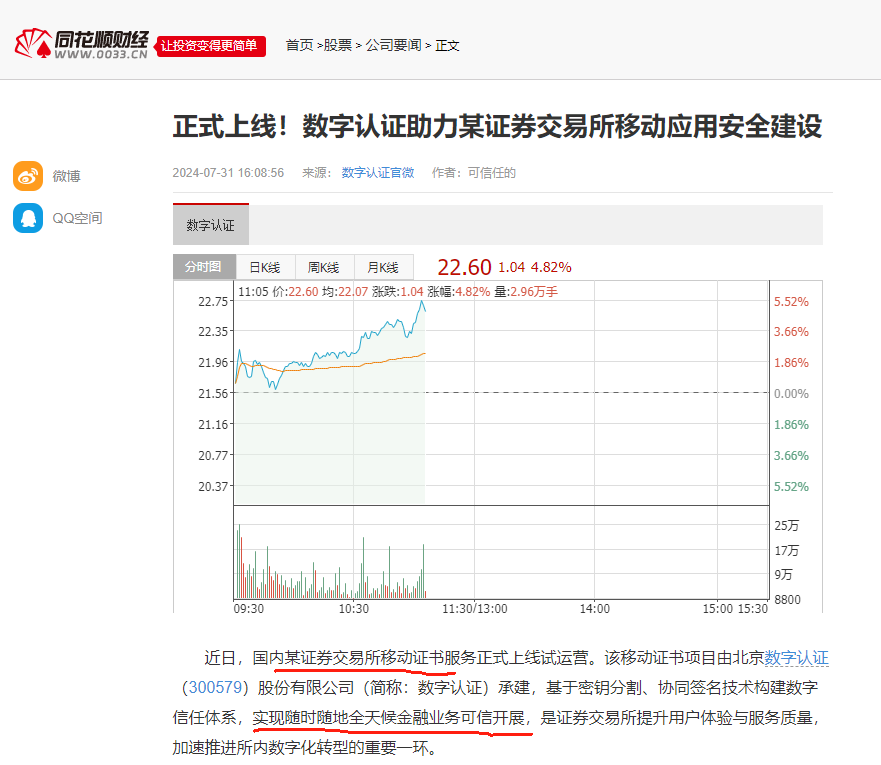Click the 25万 volume axis label
The height and width of the screenshot is (765, 881).
786,526
